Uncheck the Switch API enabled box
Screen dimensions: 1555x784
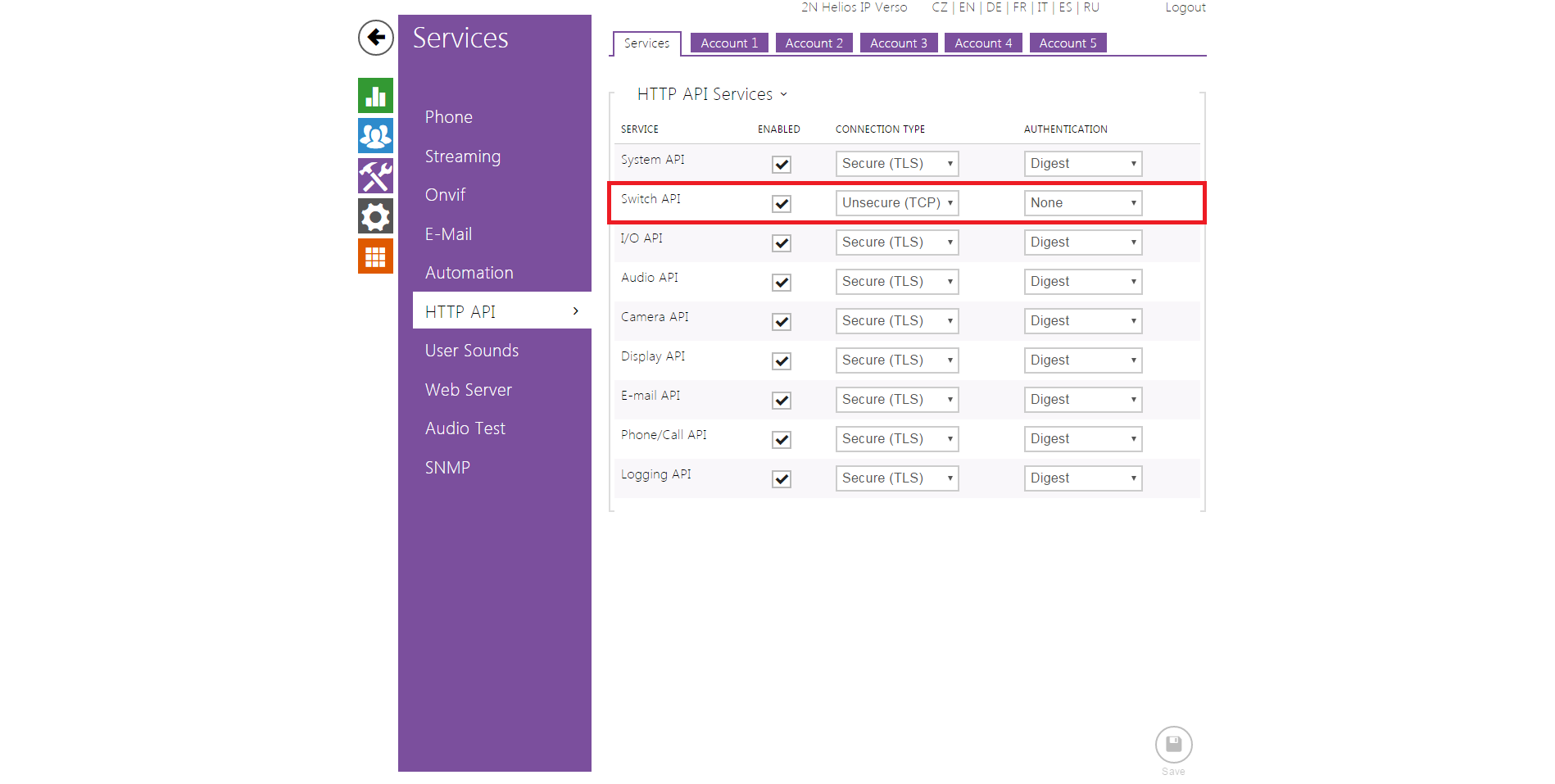782,204
